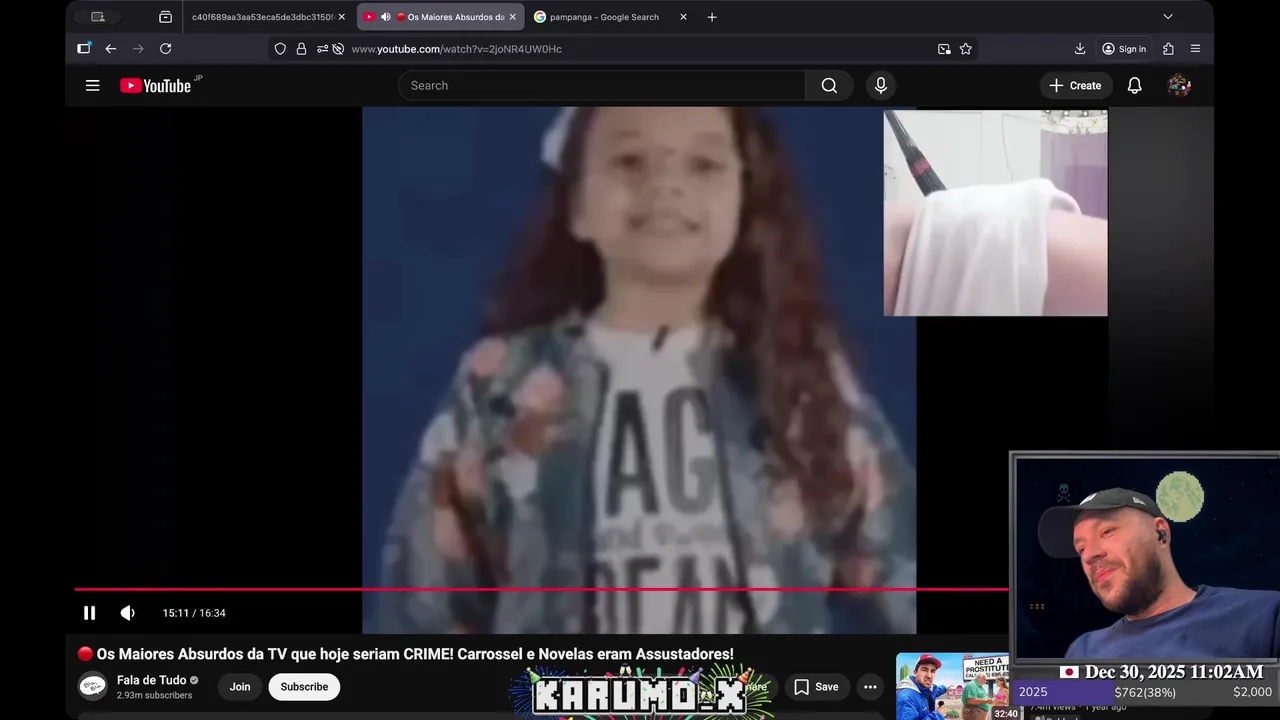Screen dimensions: 1280x720
Task: Click the Create button
Action: tap(1075, 86)
